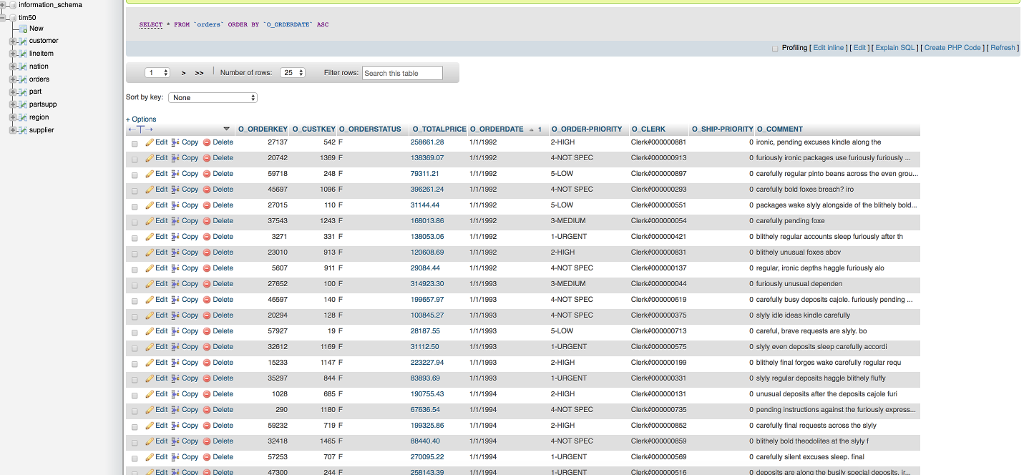Collapse the tim50 database node

pyautogui.click(x=5, y=18)
